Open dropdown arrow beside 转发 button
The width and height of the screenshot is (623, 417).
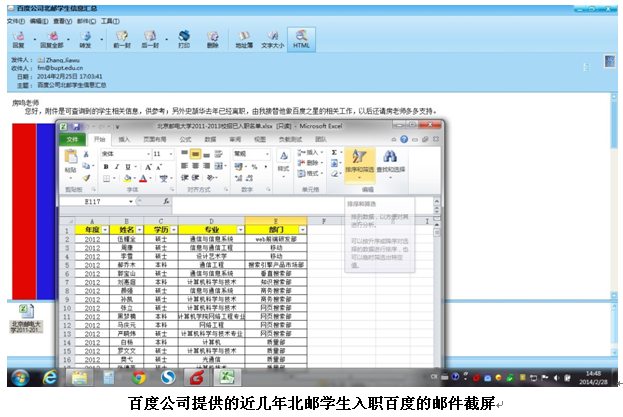coord(102,39)
